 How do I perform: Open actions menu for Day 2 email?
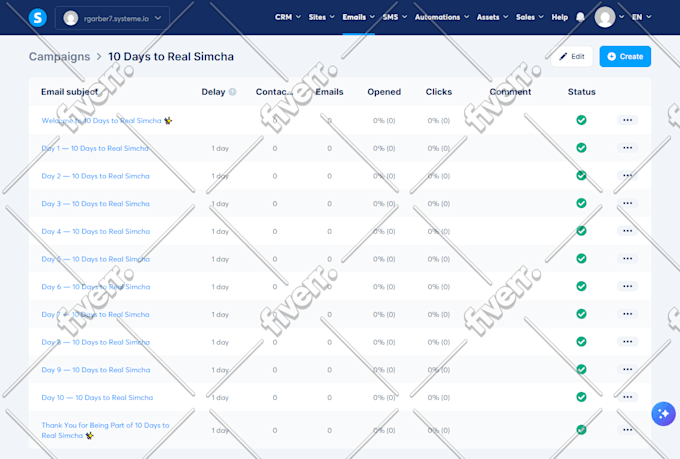(x=627, y=176)
